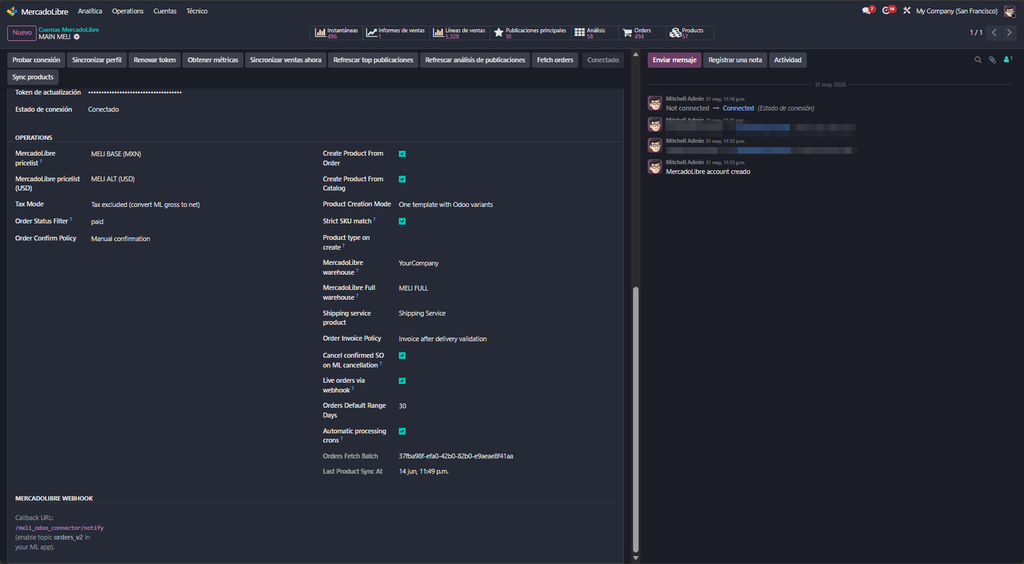Toggle Live orders via webhook checkbox
Viewport: 1024px width, 564px height.
point(402,381)
